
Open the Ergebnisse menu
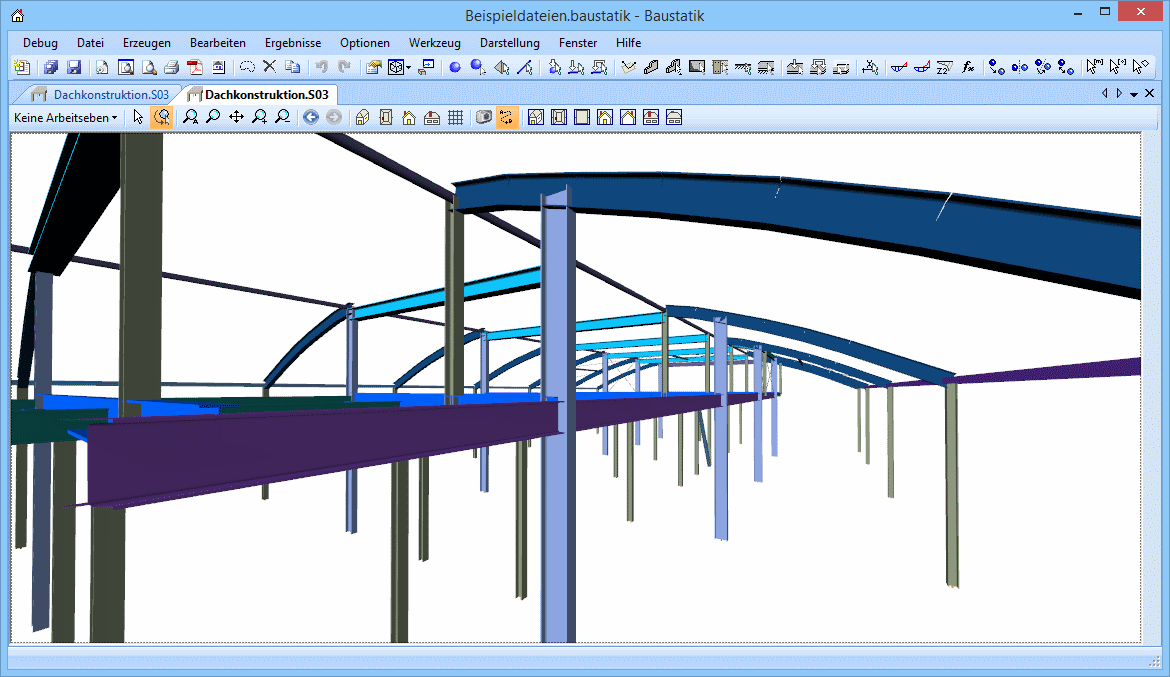pos(292,43)
